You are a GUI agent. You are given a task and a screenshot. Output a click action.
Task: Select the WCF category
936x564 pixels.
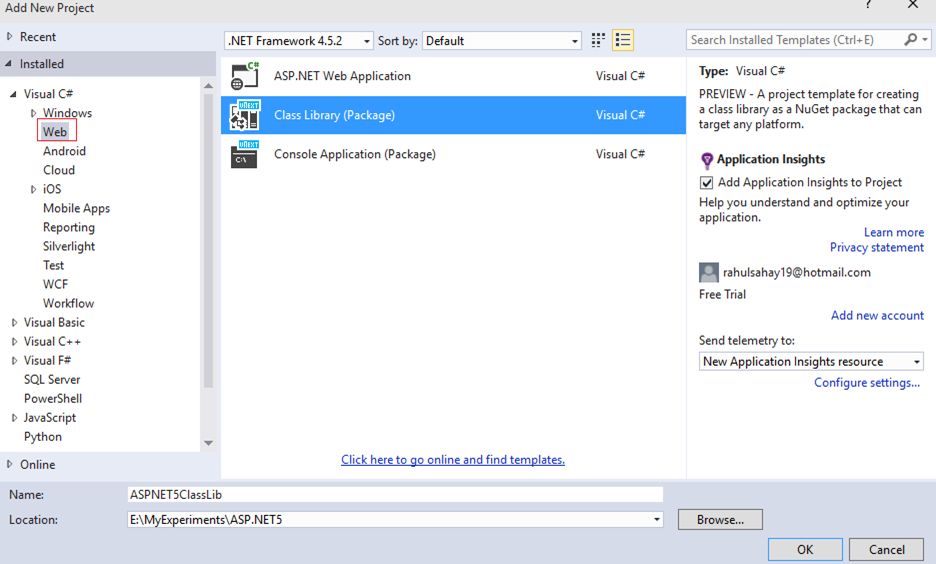(56, 284)
